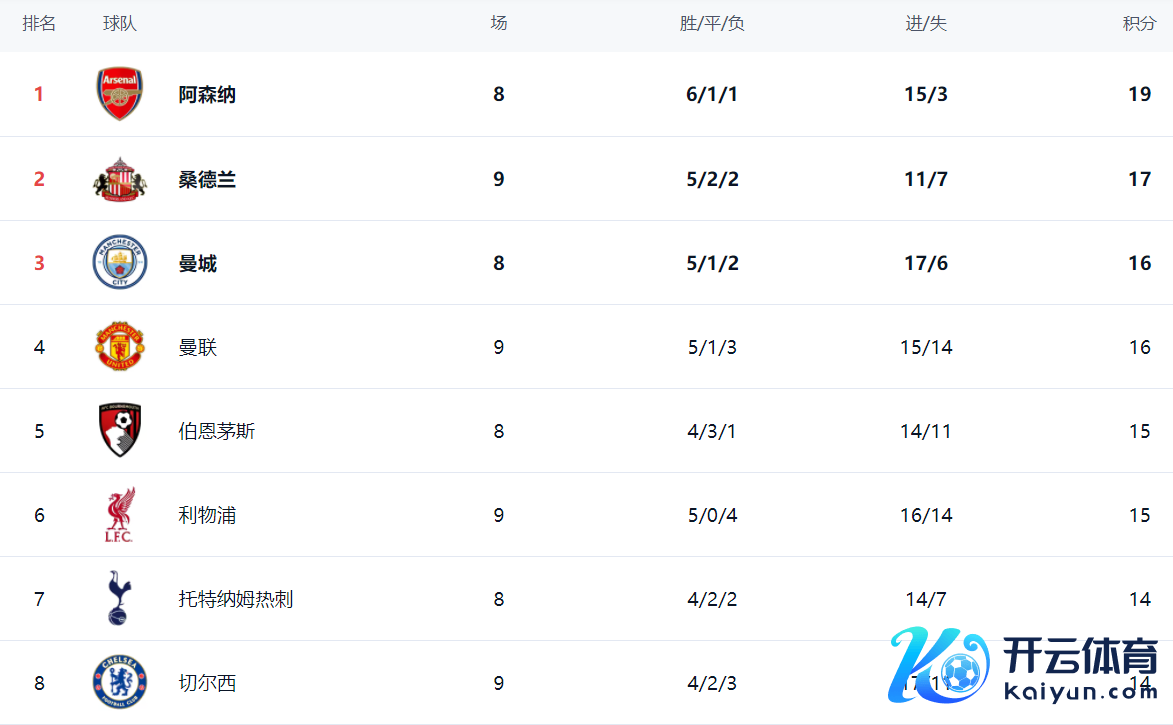
Task: Select the 胜/平/负 column header
Action: coord(712,24)
